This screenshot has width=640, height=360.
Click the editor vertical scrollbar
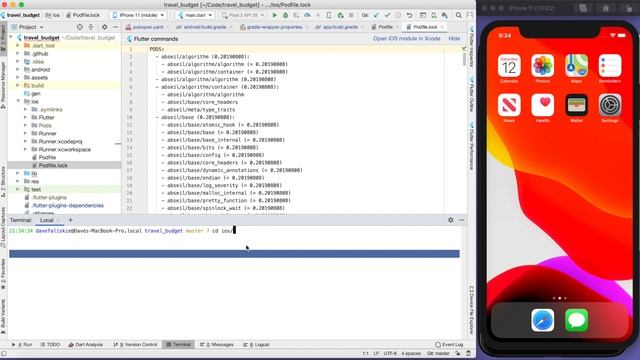tap(464, 60)
